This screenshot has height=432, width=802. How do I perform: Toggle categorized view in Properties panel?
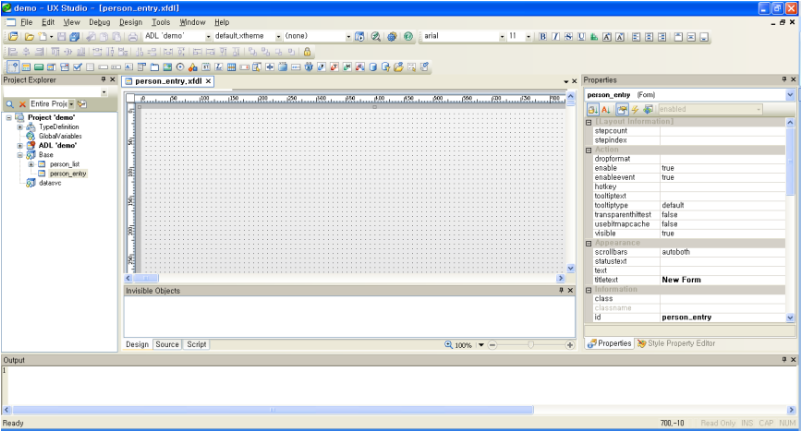coord(592,109)
